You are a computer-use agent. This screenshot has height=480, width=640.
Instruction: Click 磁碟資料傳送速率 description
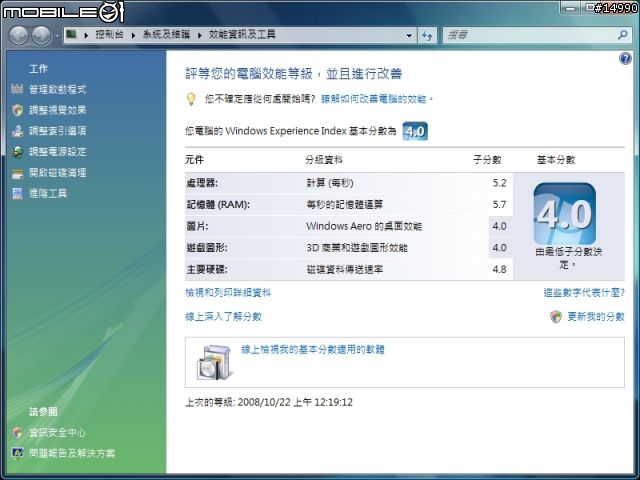pyautogui.click(x=344, y=269)
